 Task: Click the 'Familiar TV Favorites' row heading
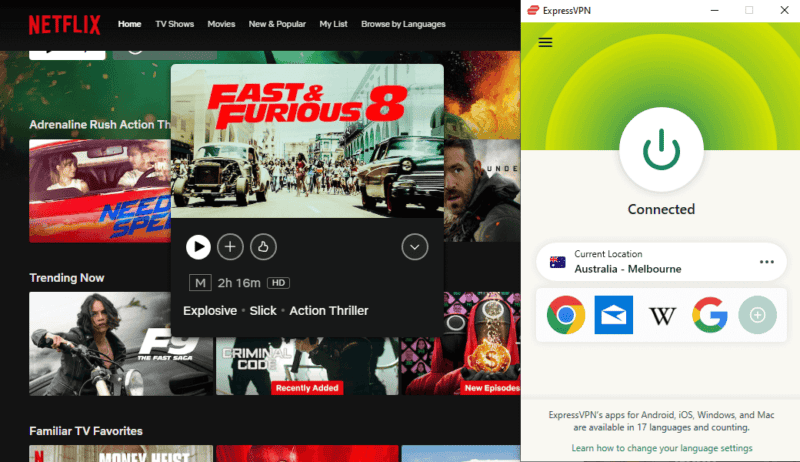[x=86, y=431]
